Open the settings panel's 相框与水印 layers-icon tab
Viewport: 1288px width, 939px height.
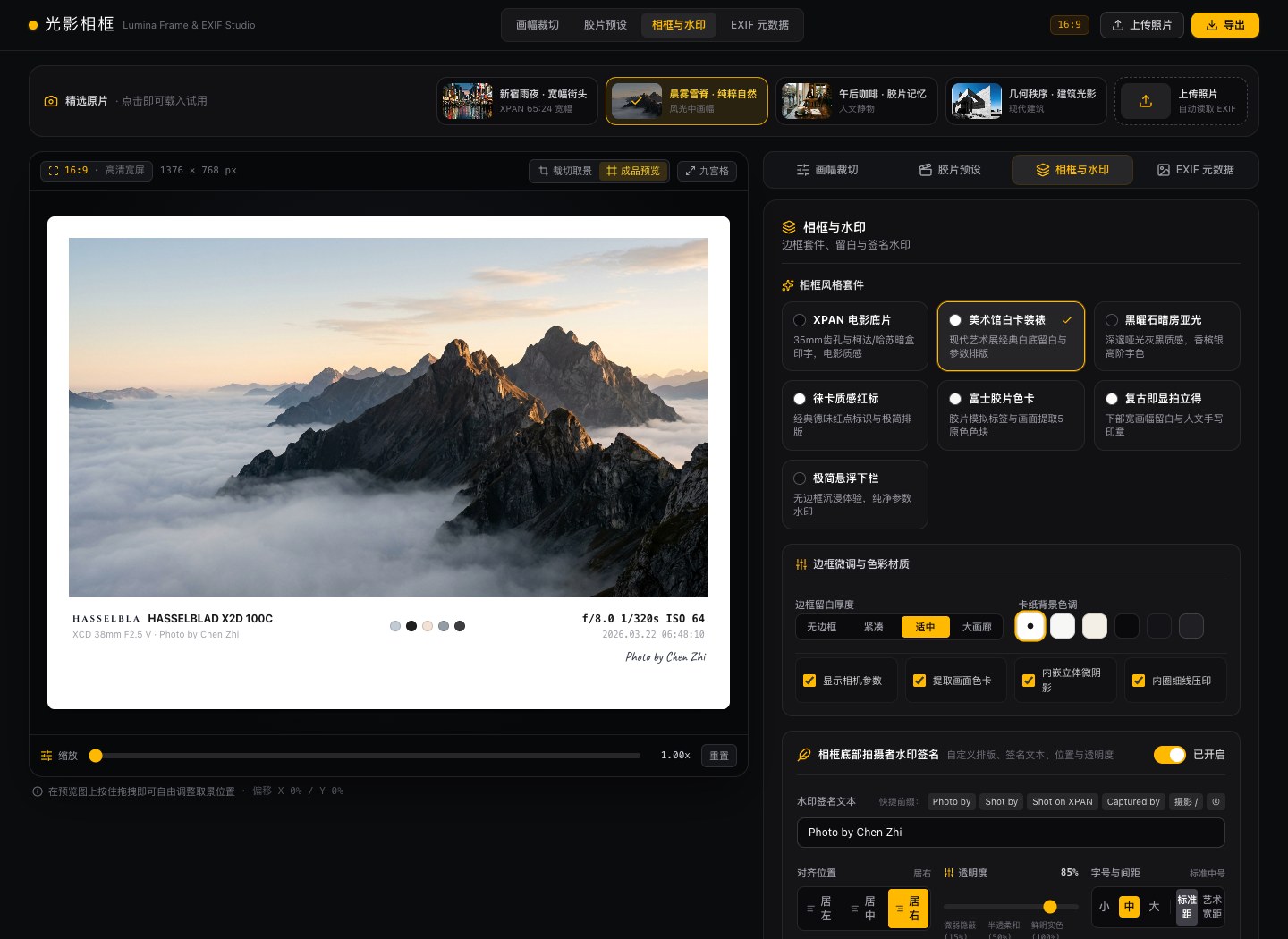pos(1043,170)
